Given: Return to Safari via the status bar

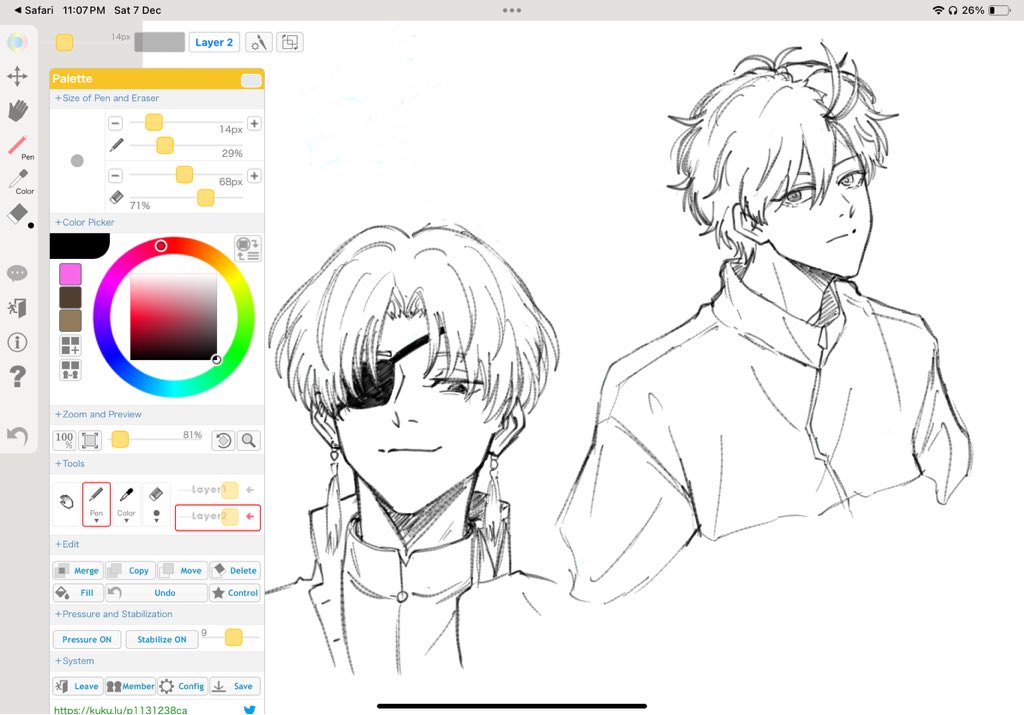Looking at the screenshot, I should click(34, 10).
